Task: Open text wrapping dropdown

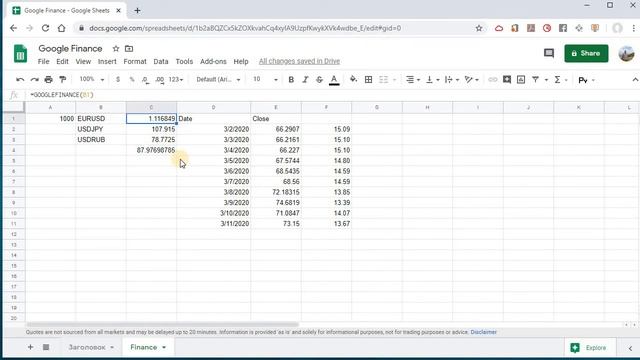Action: [451, 80]
